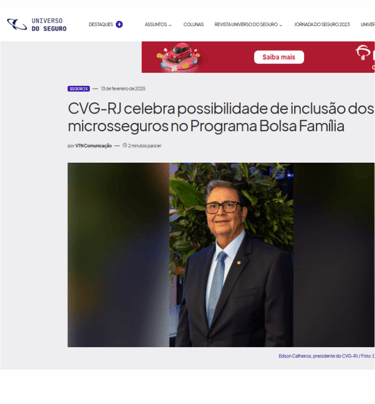Click the Bradesco logo in banner
Image resolution: width=375 pixels, height=404 pixels.
coord(363,53)
